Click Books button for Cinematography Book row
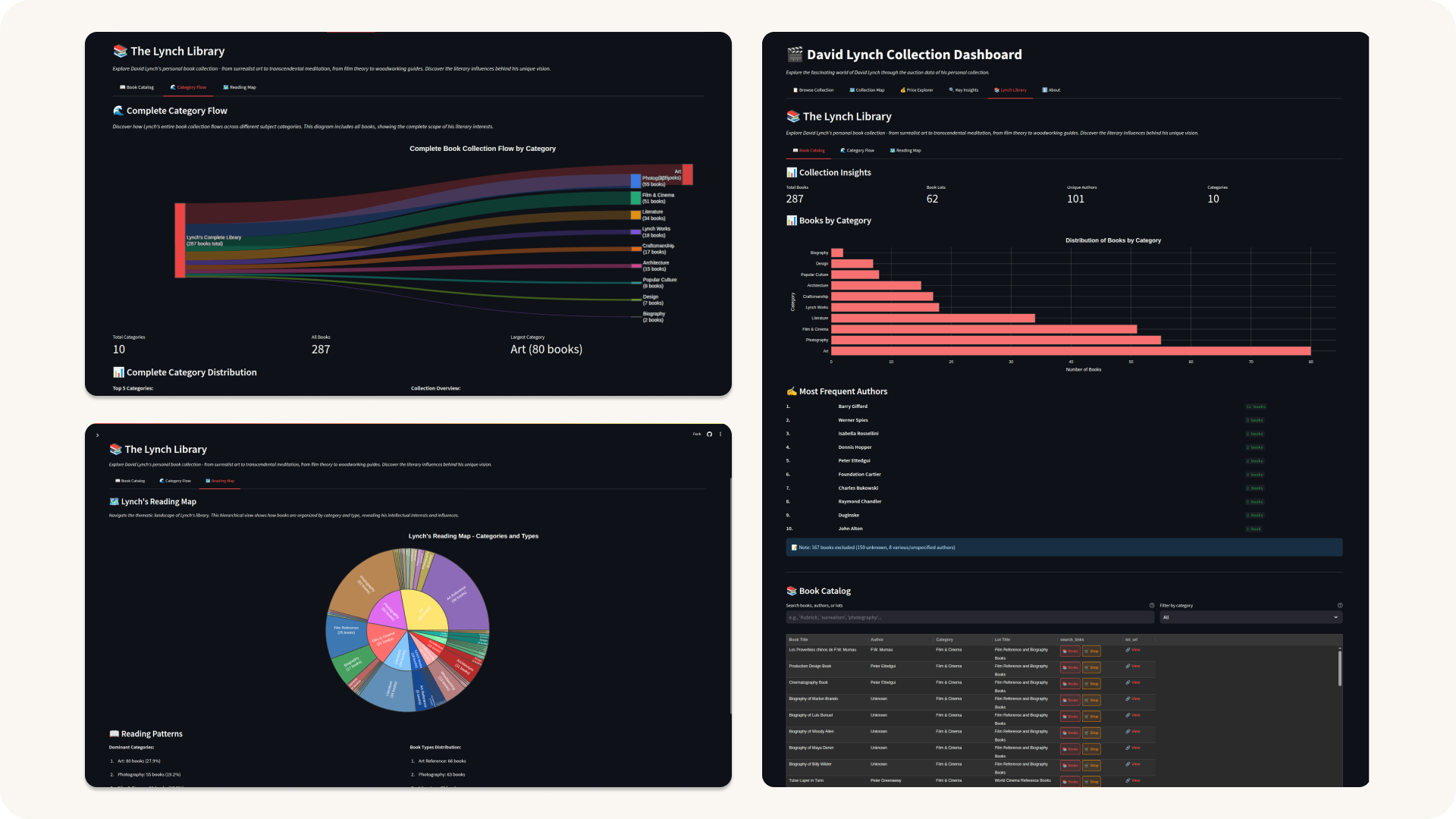 [1070, 684]
